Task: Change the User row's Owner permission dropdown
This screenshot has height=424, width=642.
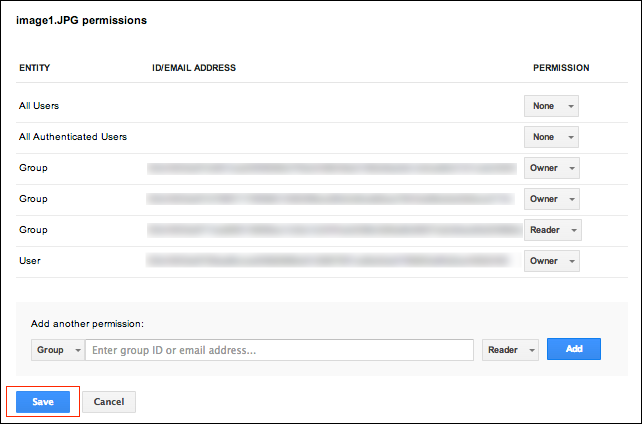Action: click(552, 261)
